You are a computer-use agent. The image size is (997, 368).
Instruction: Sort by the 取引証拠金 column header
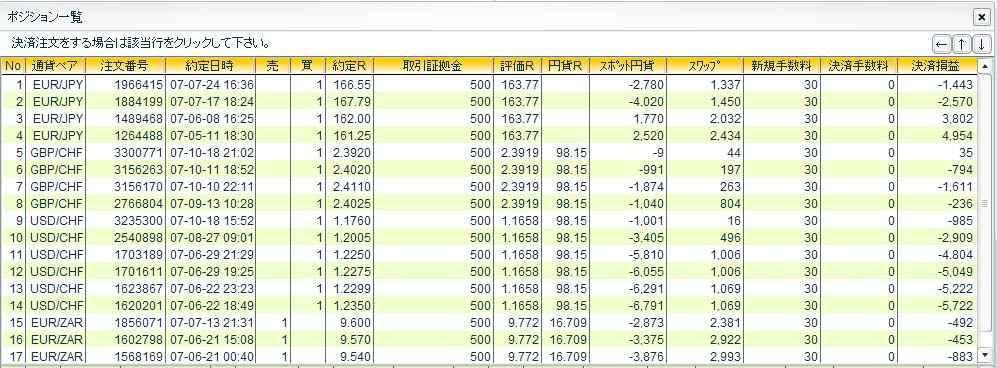click(x=433, y=65)
